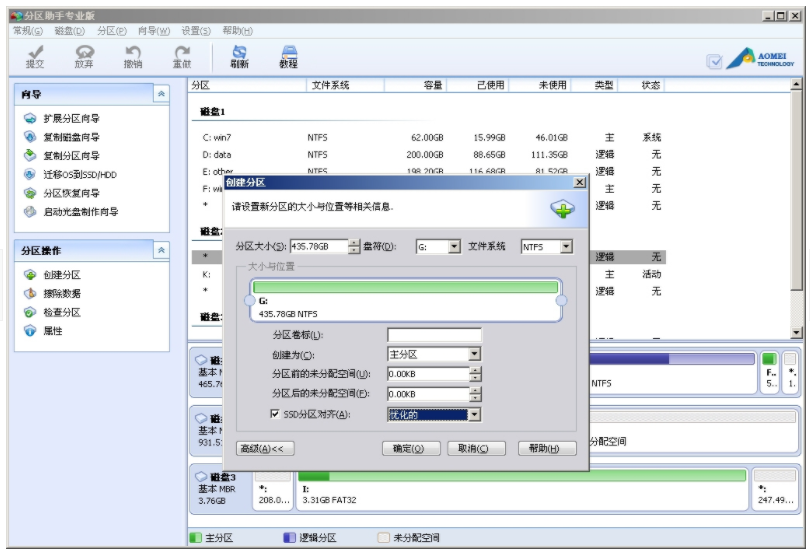Click the 分区前的未分配空间 spinner arrows
The height and width of the screenshot is (554, 810).
click(475, 374)
